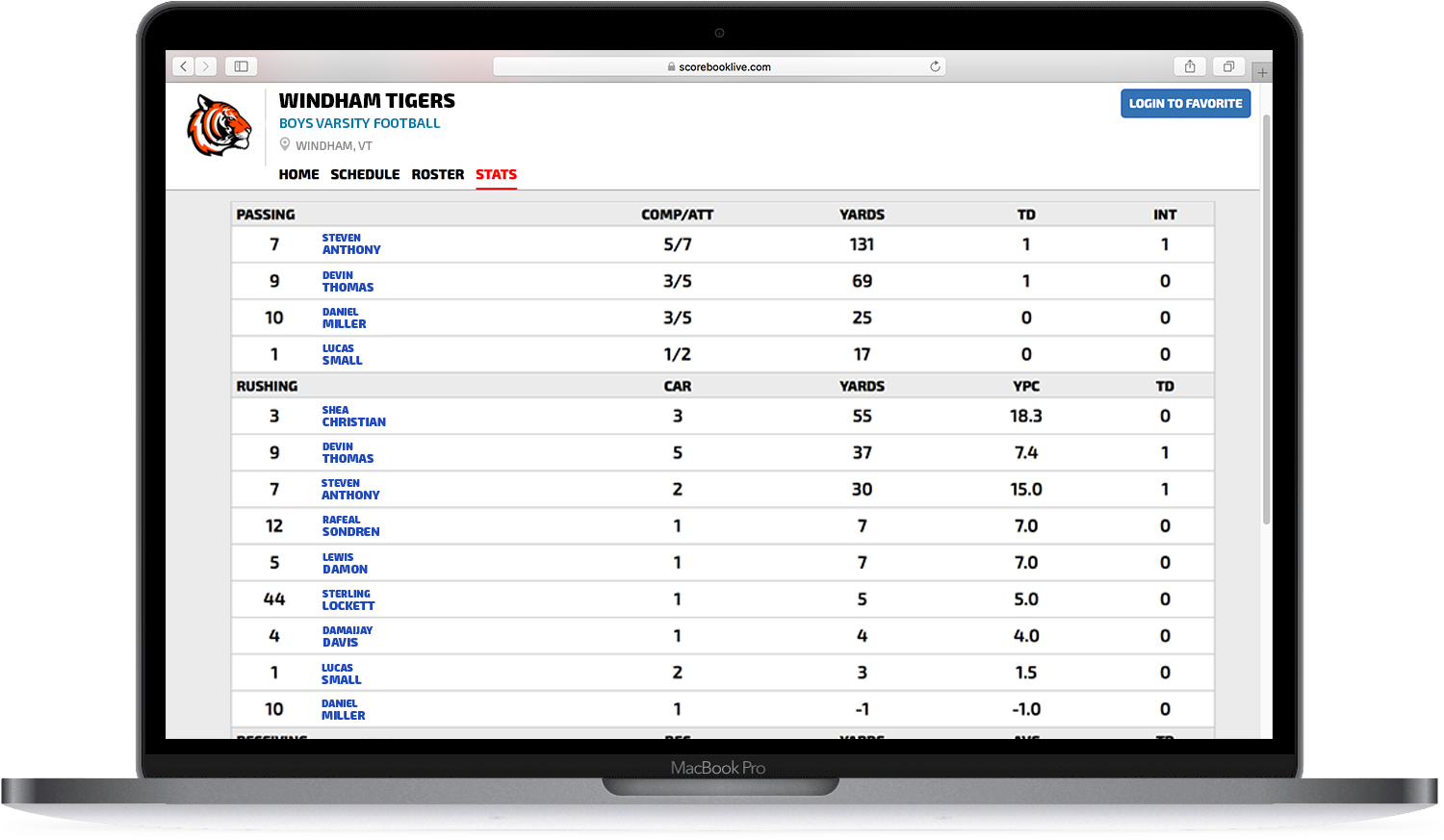Show all tabs overview icon

(x=1228, y=66)
